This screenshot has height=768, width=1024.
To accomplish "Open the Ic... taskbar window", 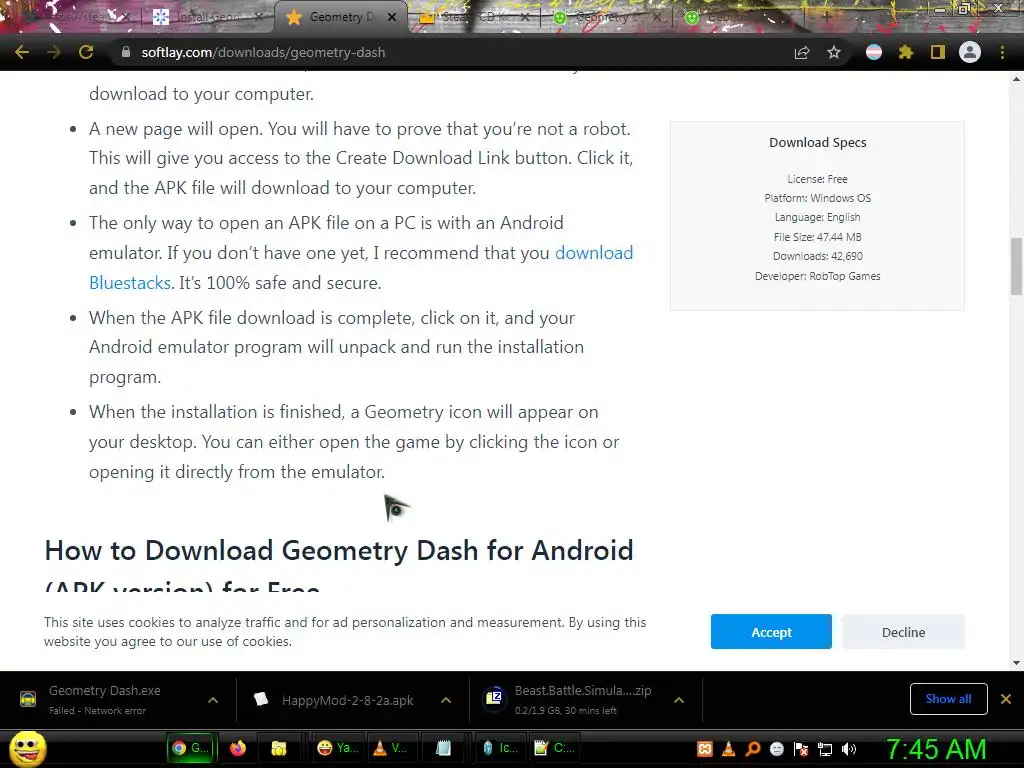I will [x=500, y=748].
